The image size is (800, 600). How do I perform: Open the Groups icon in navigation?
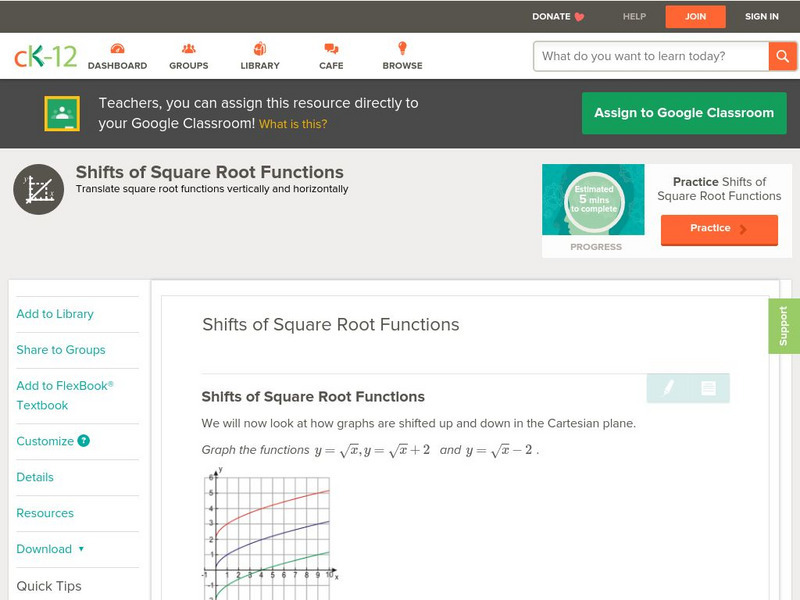[x=188, y=49]
